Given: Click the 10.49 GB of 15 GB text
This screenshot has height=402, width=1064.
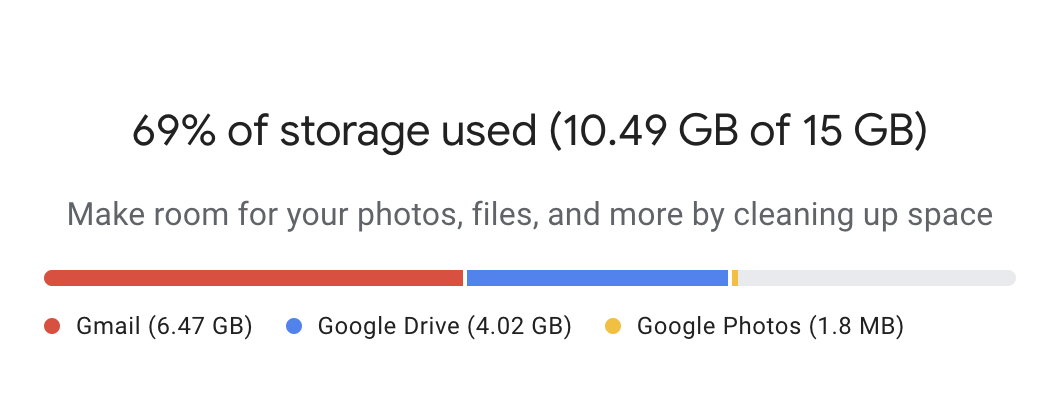Looking at the screenshot, I should click(738, 132).
